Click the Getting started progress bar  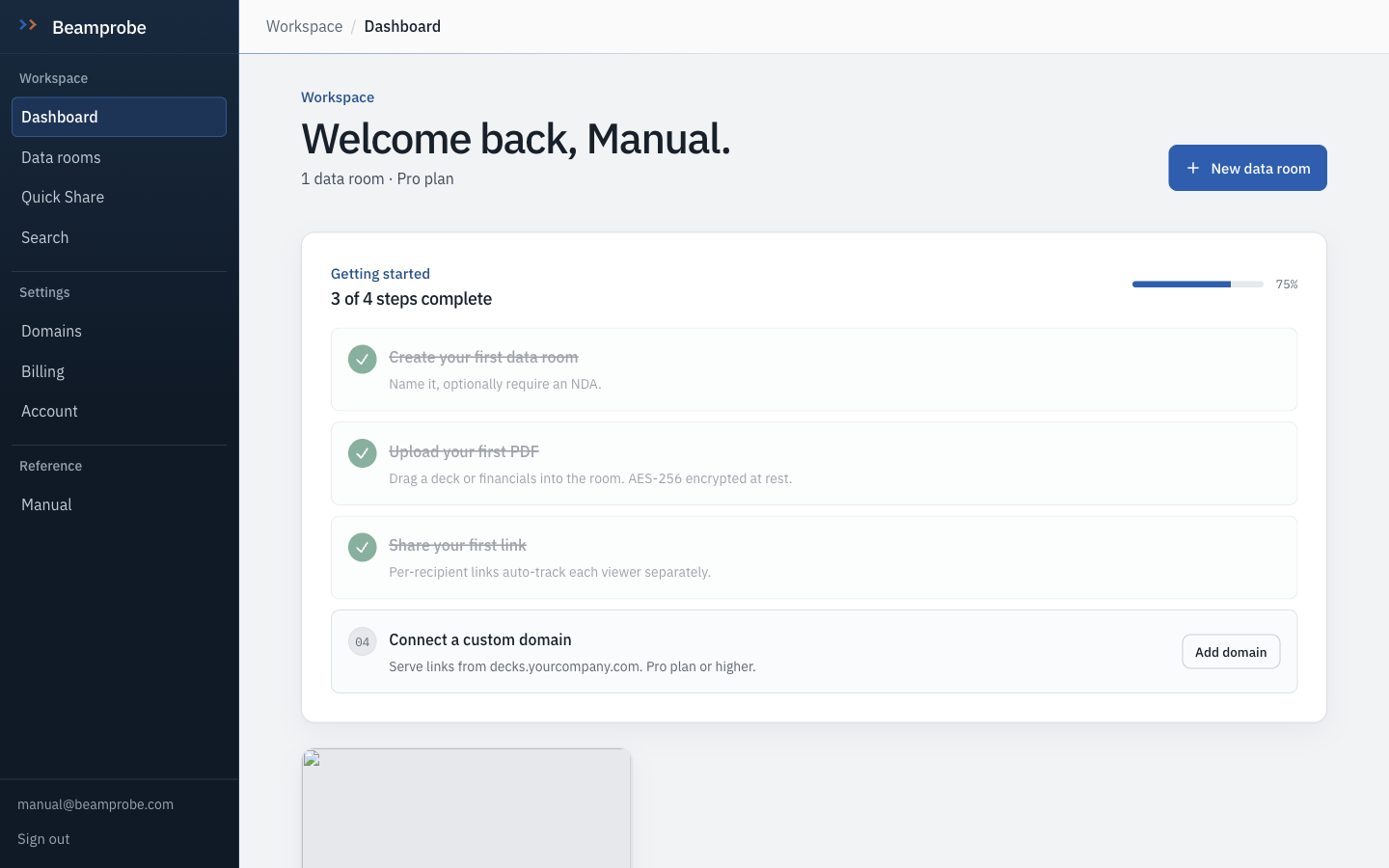coord(1197,285)
